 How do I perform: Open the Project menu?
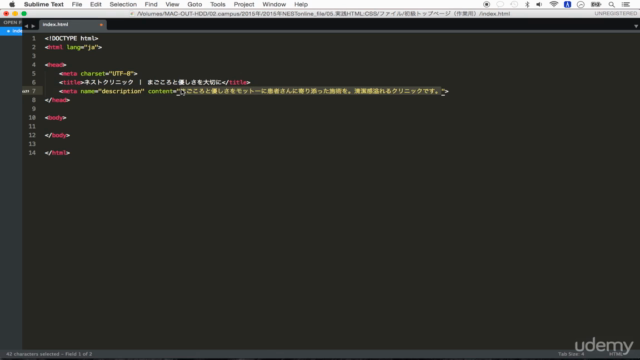click(244, 4)
